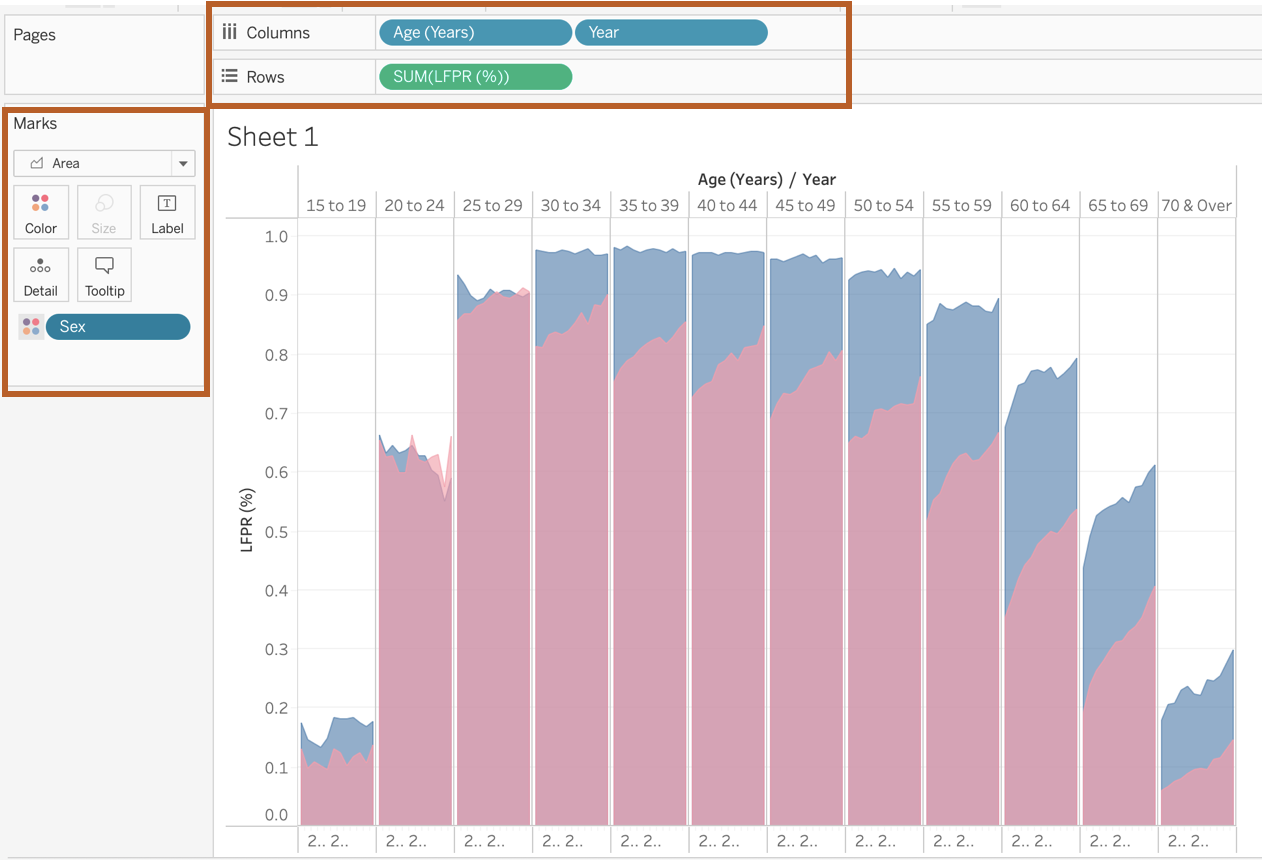
Task: Open the Tooltip marks card
Action: coord(104,275)
